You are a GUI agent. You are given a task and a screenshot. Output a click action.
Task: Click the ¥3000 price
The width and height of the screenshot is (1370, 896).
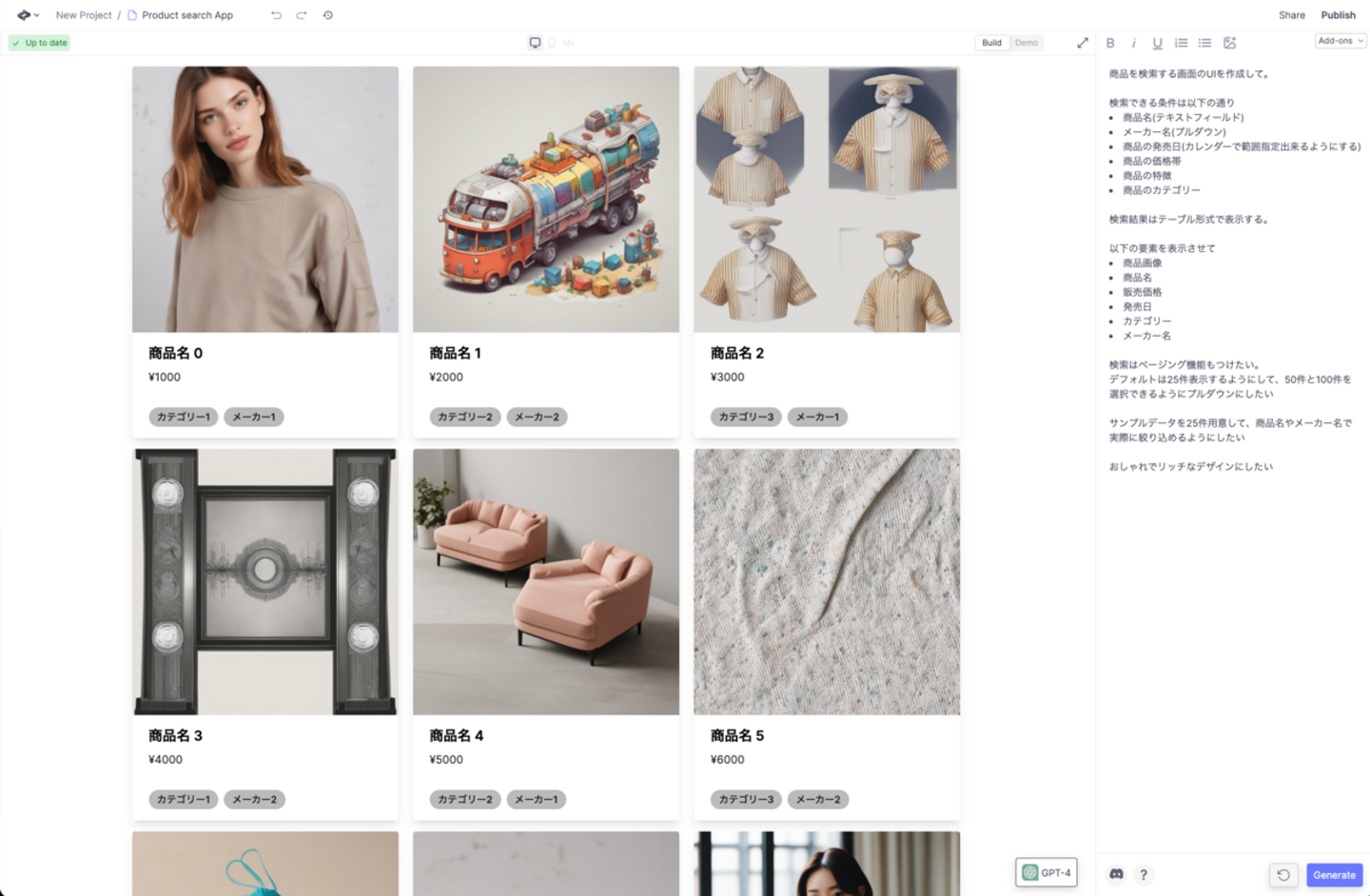coord(728,377)
